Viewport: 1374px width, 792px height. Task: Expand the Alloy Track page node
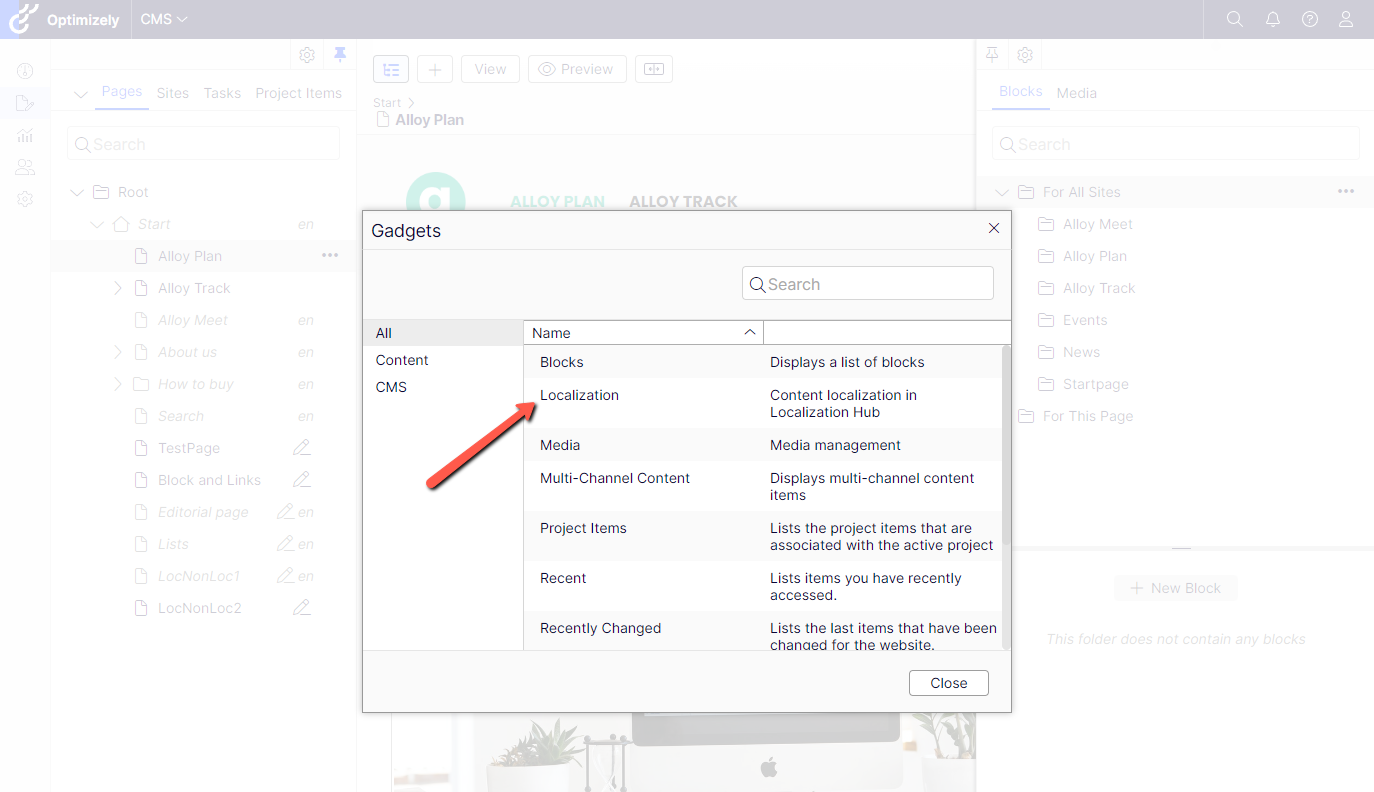(117, 288)
